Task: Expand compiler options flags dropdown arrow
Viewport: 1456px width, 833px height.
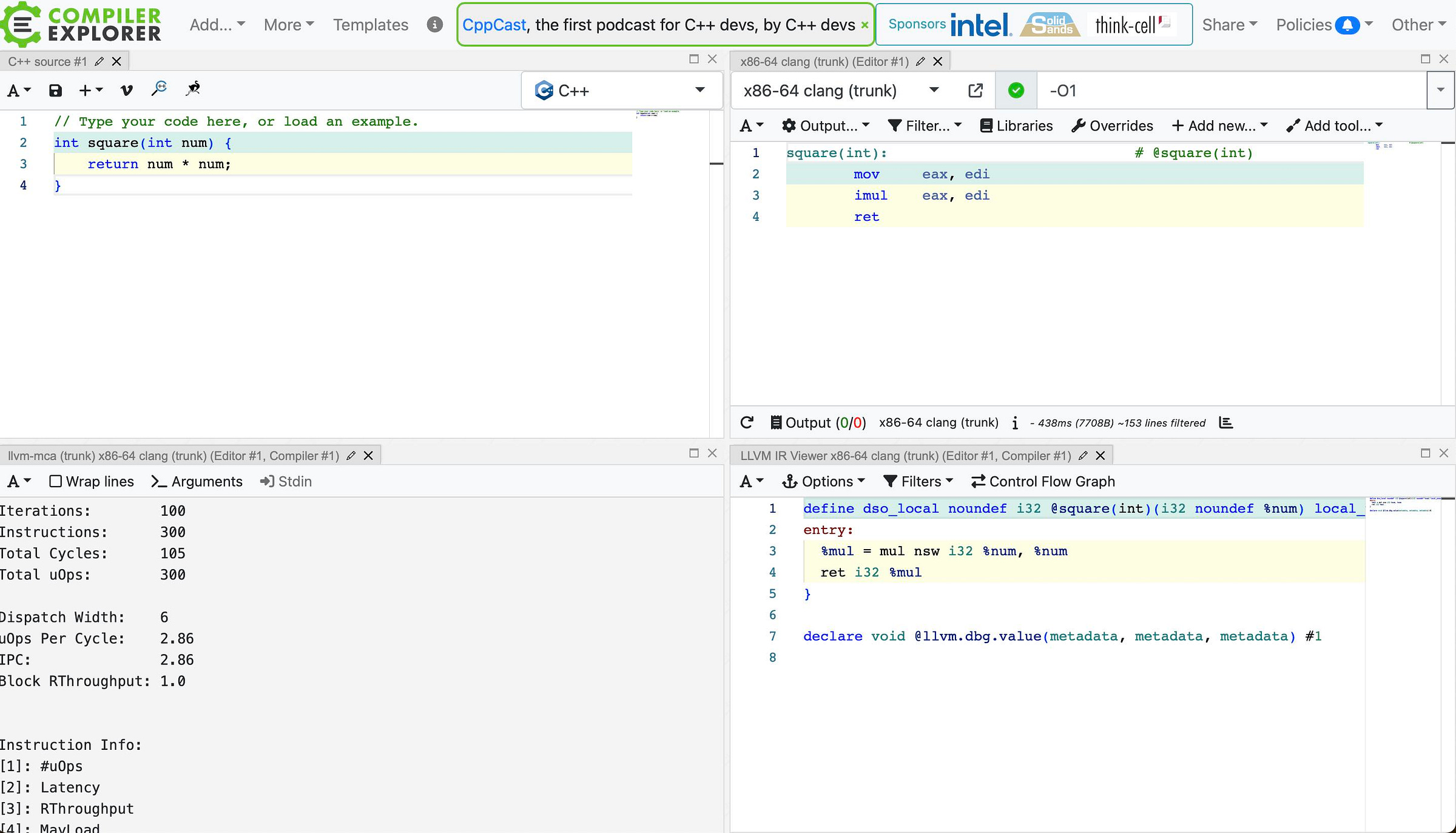Action: 1440,90
